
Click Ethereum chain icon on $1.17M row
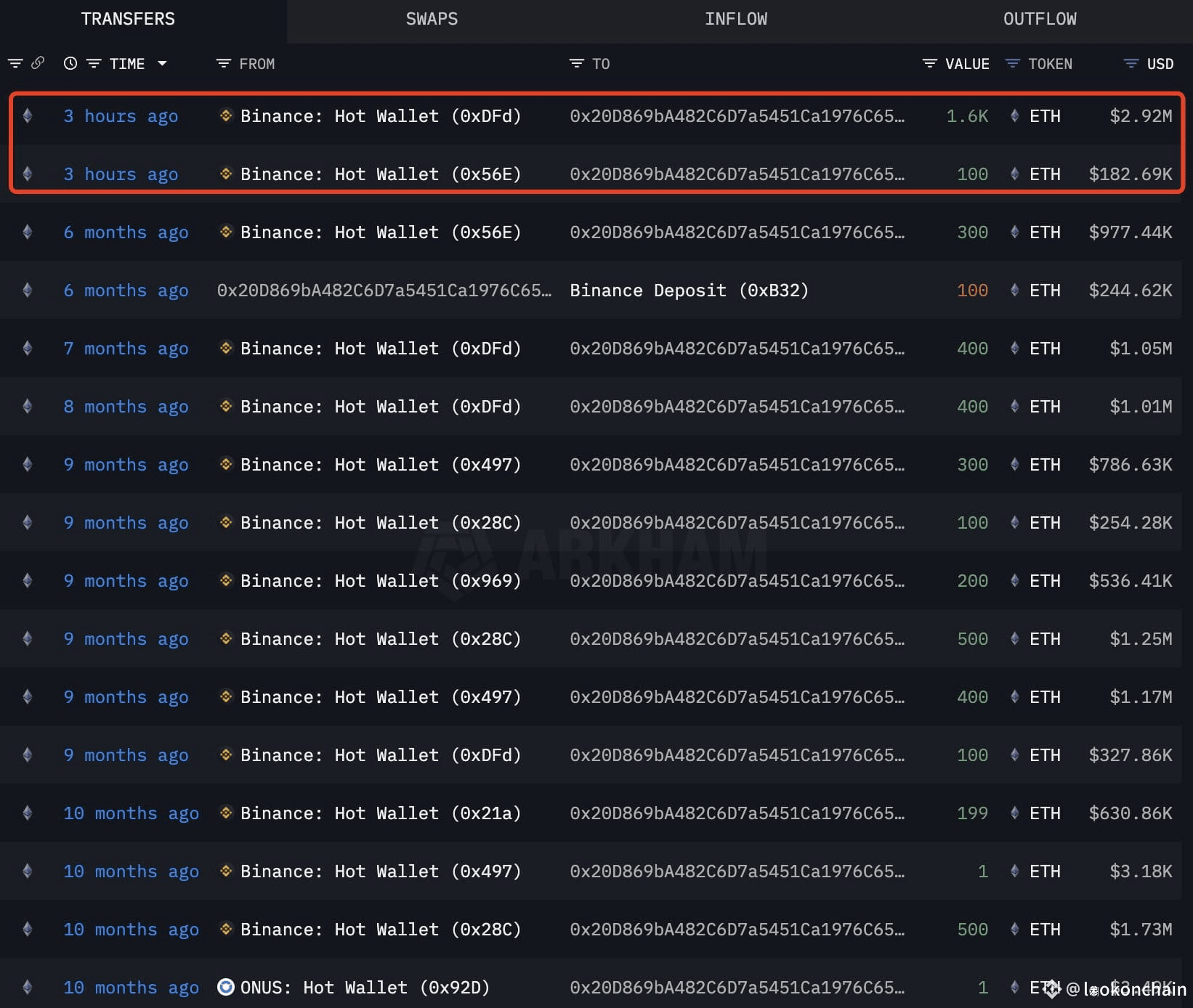point(28,696)
